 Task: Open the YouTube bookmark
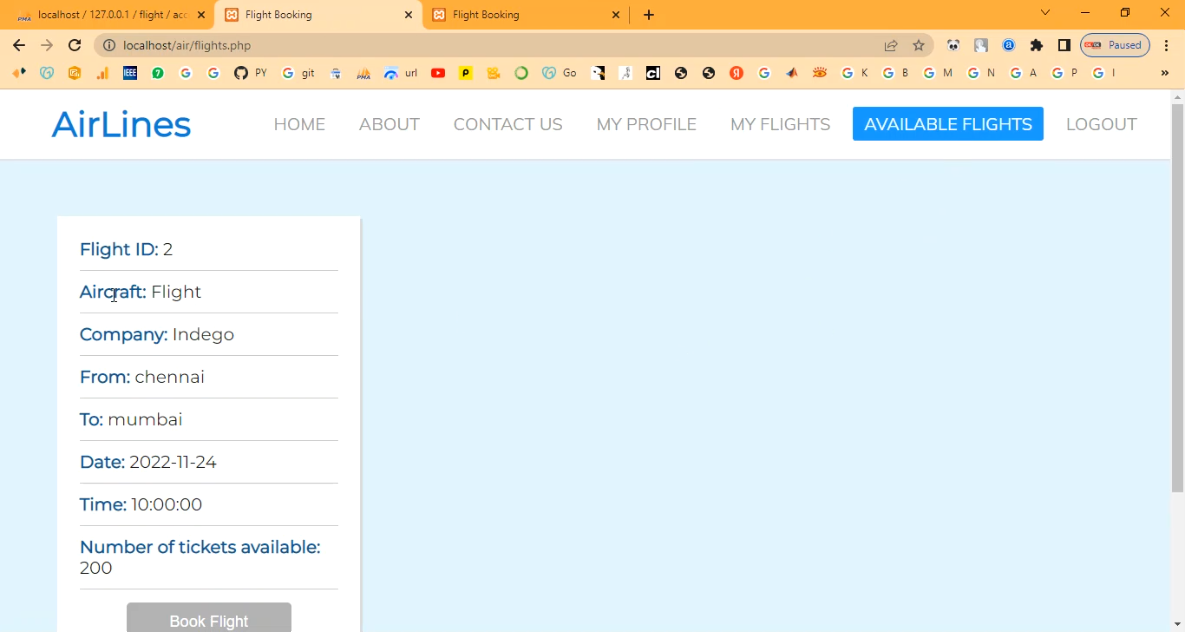click(438, 73)
